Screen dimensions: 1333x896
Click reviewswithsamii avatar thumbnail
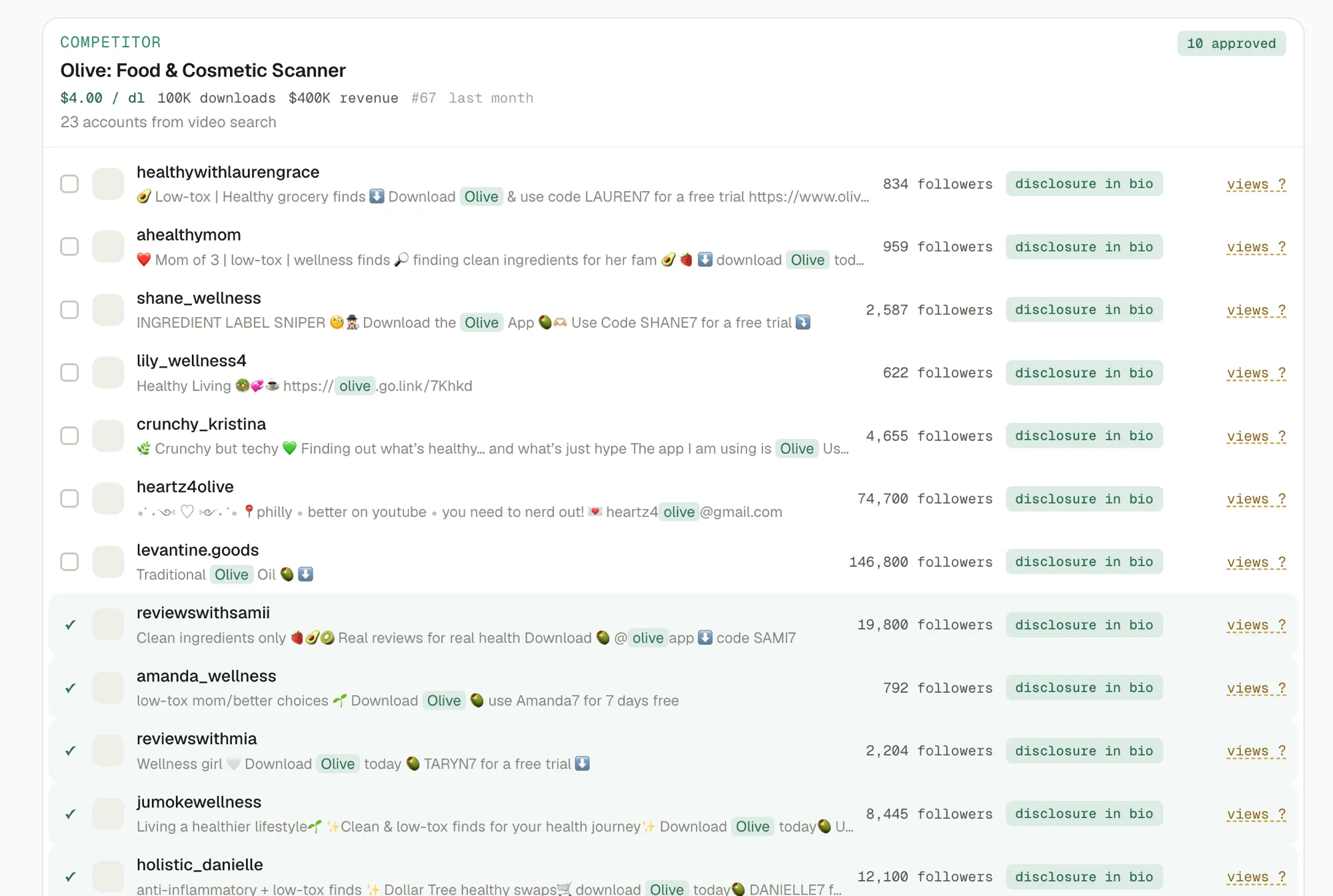108,624
